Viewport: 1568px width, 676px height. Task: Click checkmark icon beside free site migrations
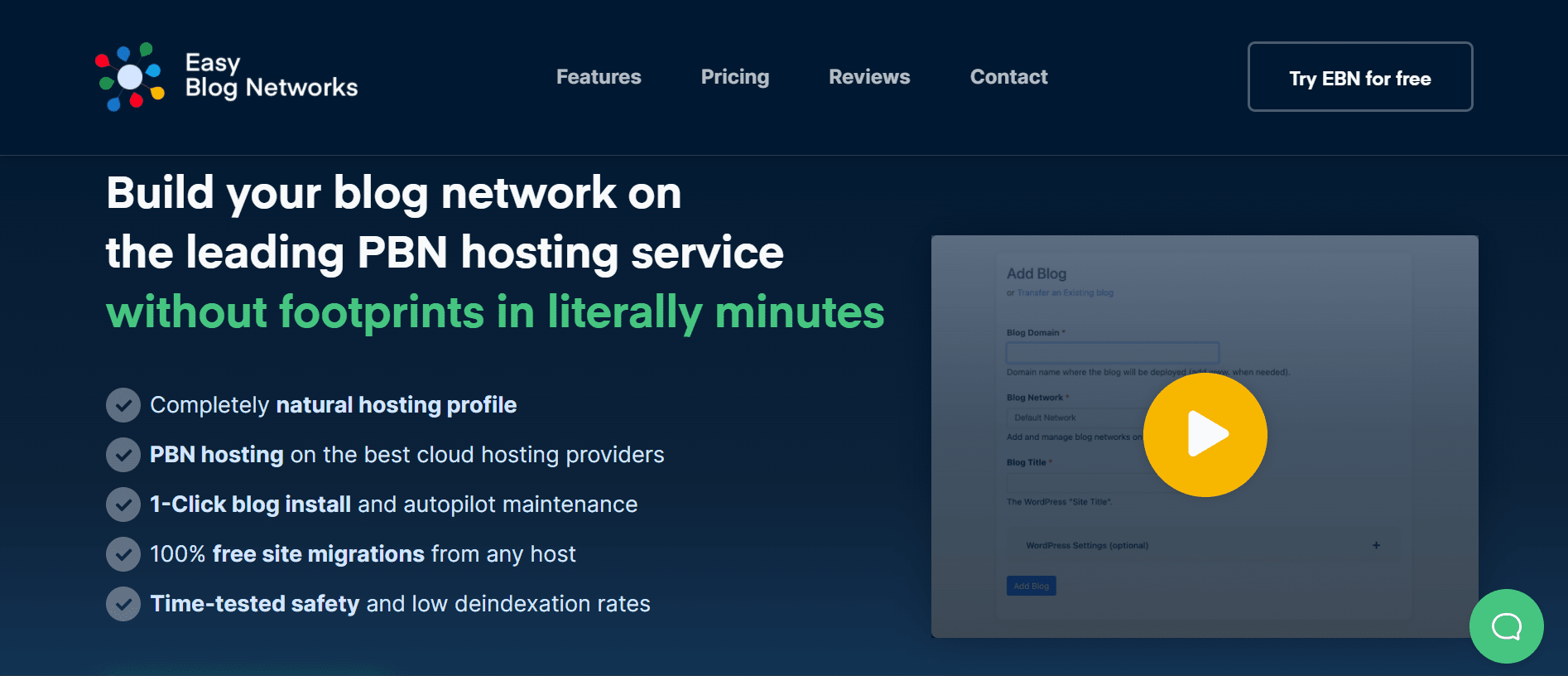point(123,554)
